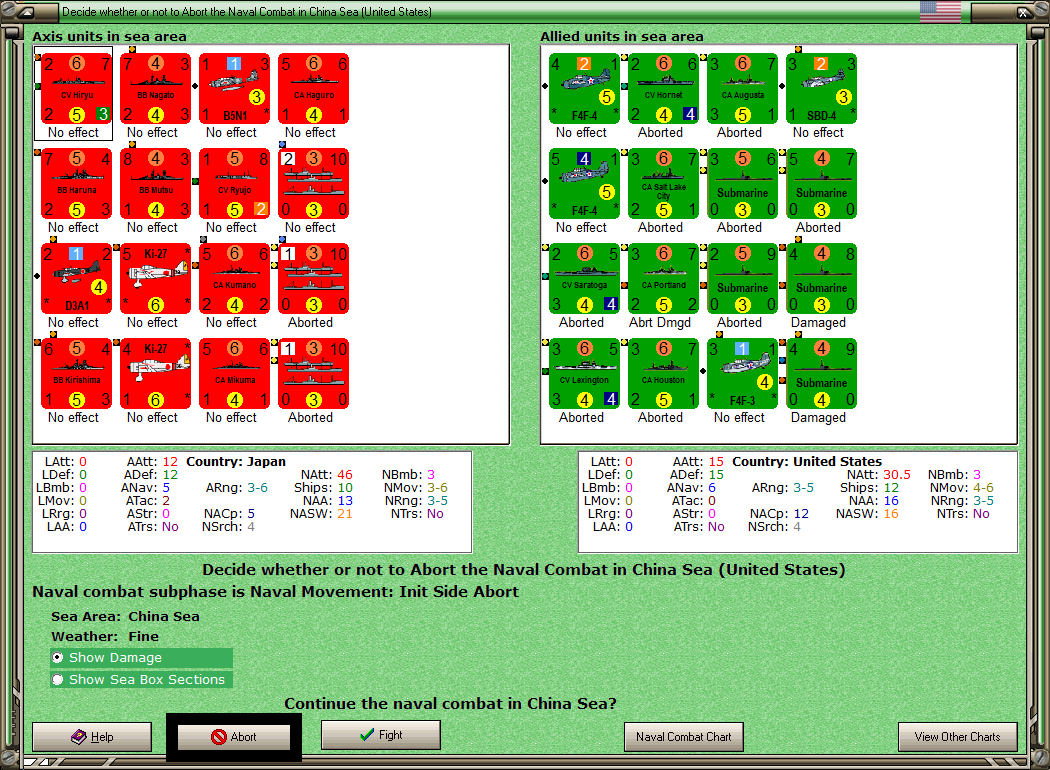Viewport: 1050px width, 770px height.
Task: Select the BB Haruna battleship counter
Action: click(77, 183)
